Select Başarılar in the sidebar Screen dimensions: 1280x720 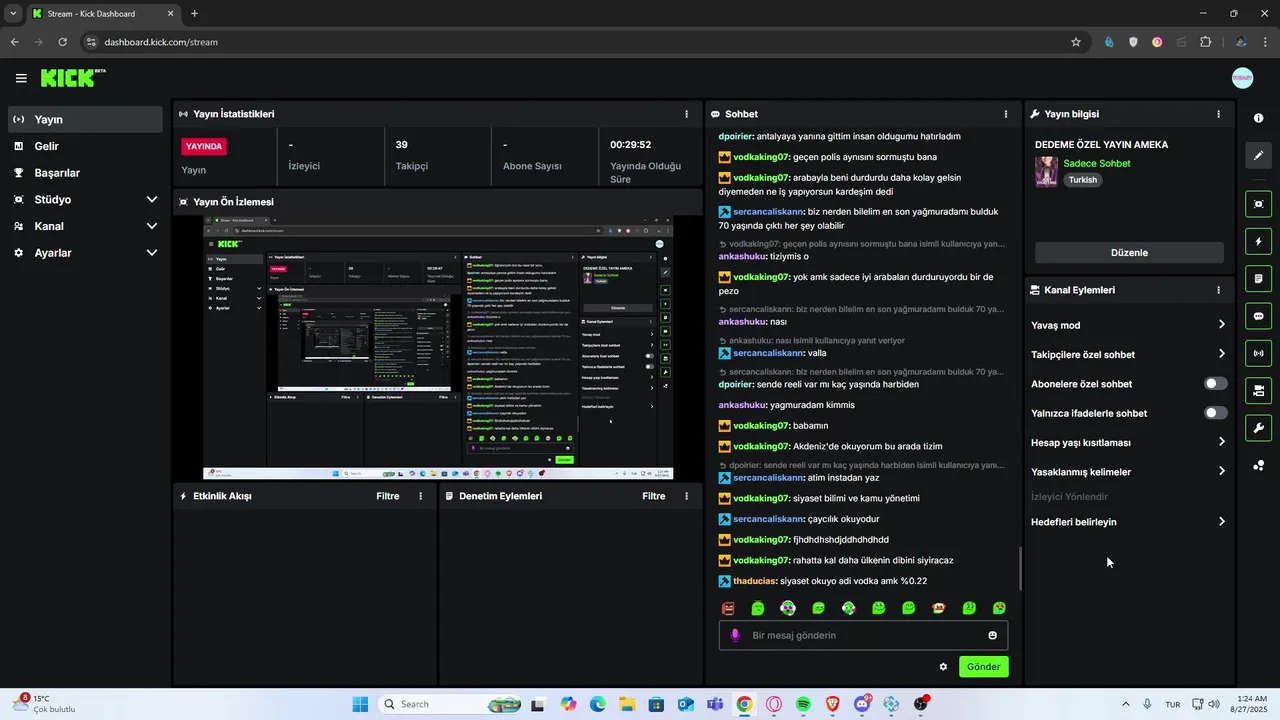(x=85, y=173)
